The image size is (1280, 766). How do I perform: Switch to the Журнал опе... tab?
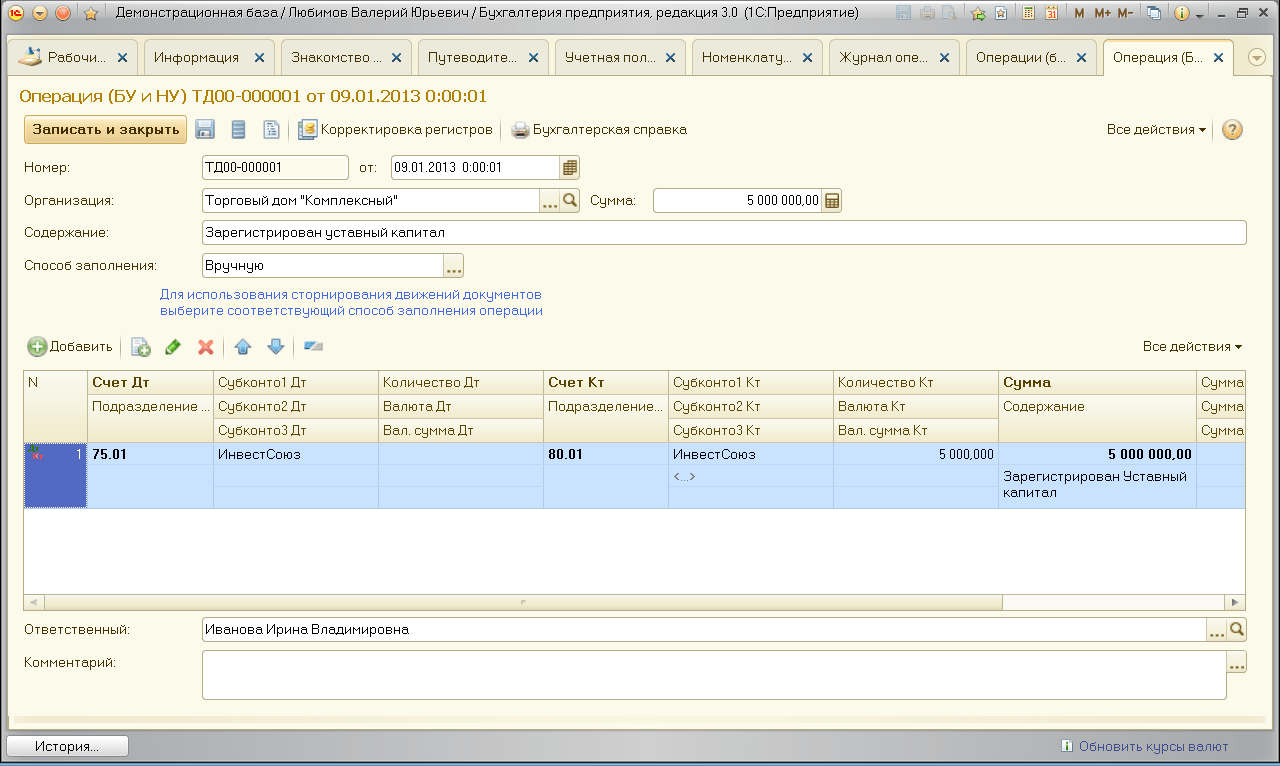click(x=884, y=58)
